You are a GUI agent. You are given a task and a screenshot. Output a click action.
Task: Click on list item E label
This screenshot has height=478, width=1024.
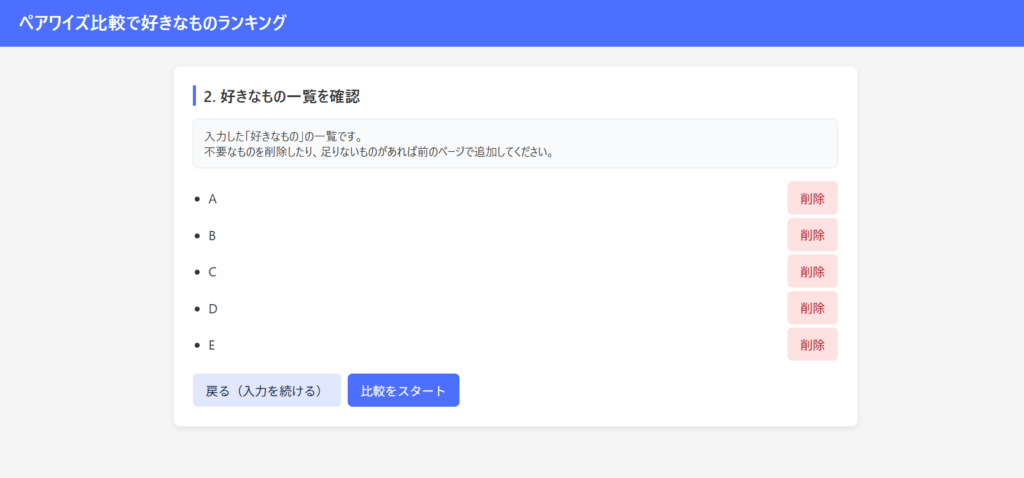coord(212,345)
